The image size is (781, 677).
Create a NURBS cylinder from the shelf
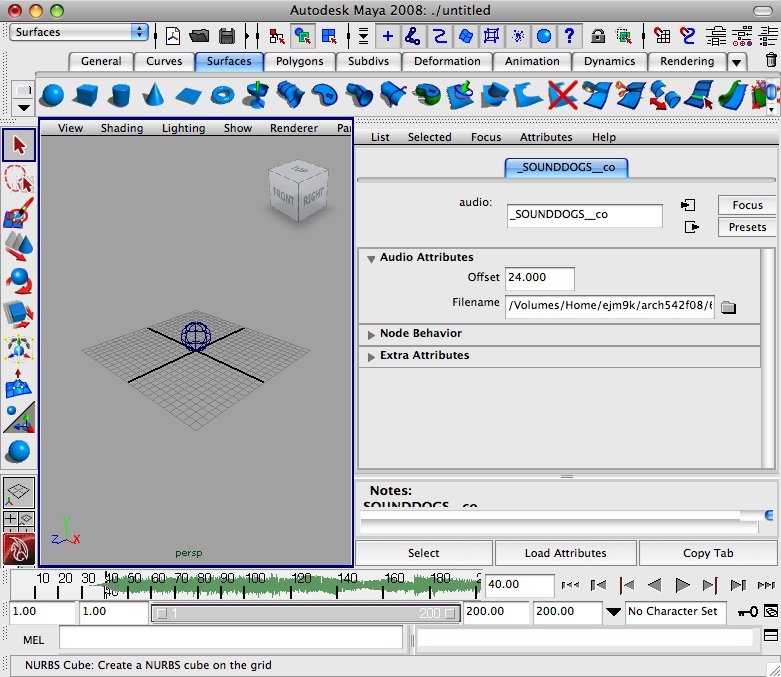pyautogui.click(x=120, y=95)
